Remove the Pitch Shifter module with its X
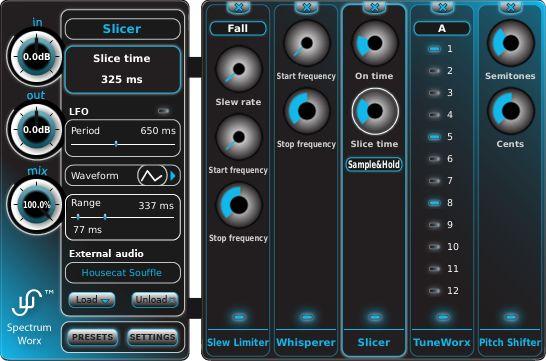 point(510,7)
